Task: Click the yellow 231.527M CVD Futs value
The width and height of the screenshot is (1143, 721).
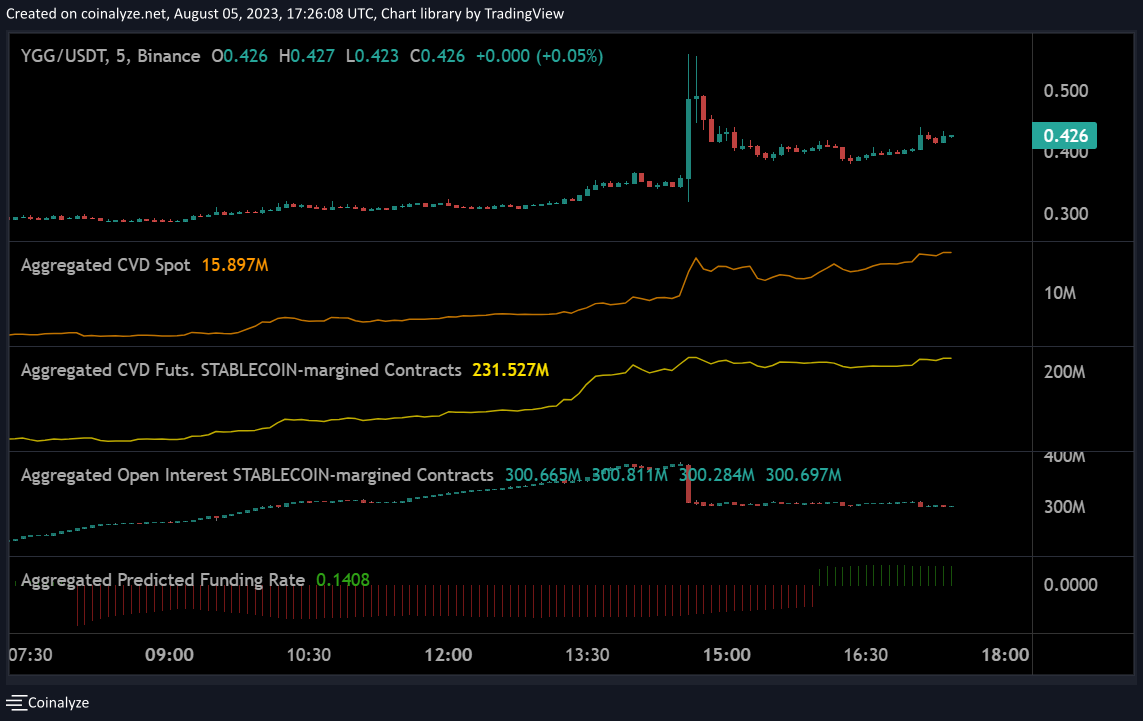Action: [x=510, y=370]
